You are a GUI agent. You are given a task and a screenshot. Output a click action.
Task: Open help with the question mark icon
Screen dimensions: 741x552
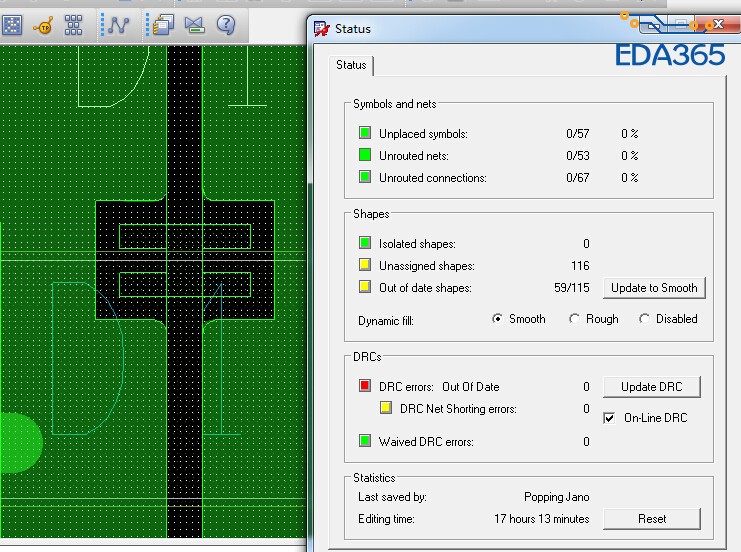[226, 25]
